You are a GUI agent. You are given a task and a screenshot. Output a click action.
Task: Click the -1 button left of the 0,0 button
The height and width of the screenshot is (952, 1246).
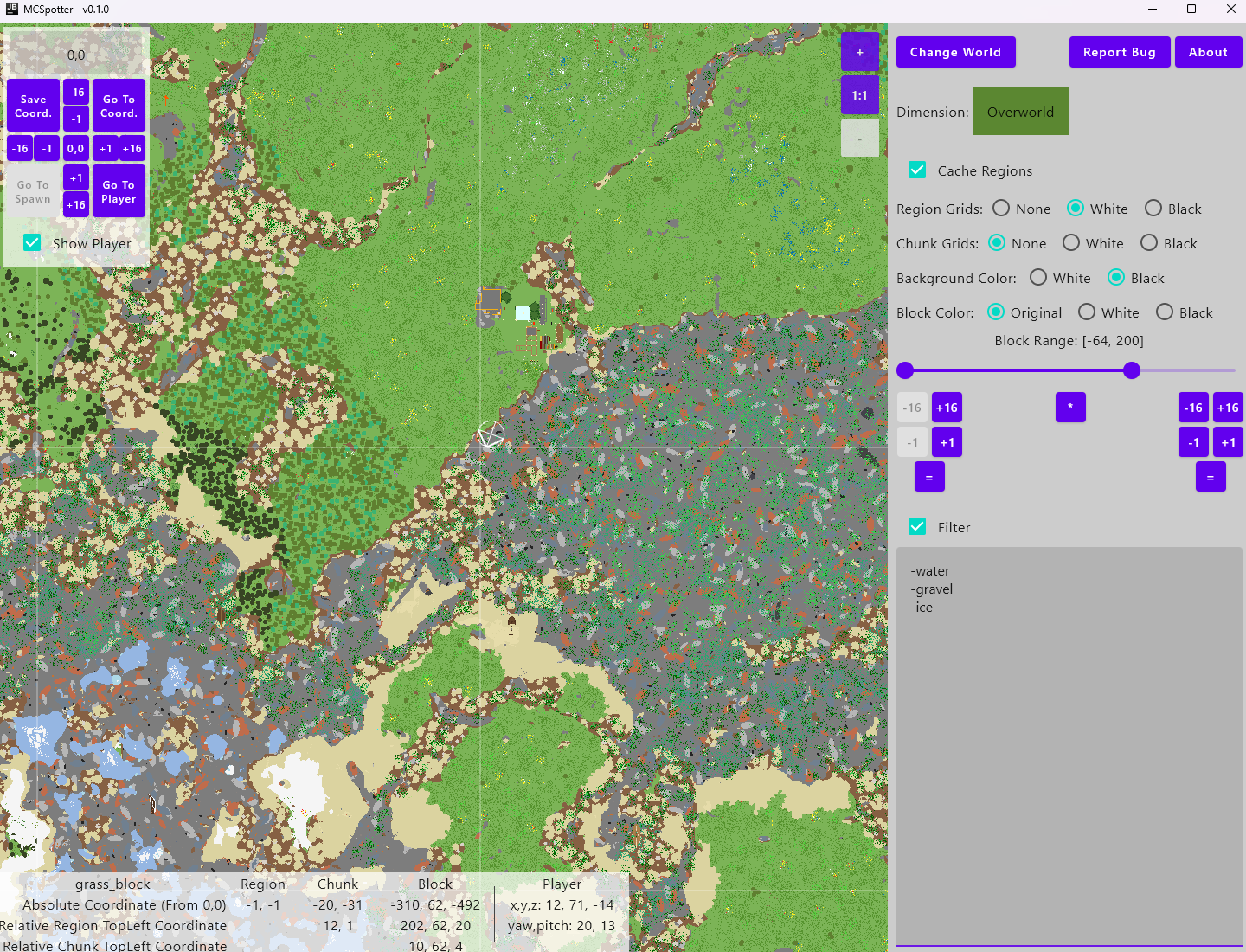point(48,148)
